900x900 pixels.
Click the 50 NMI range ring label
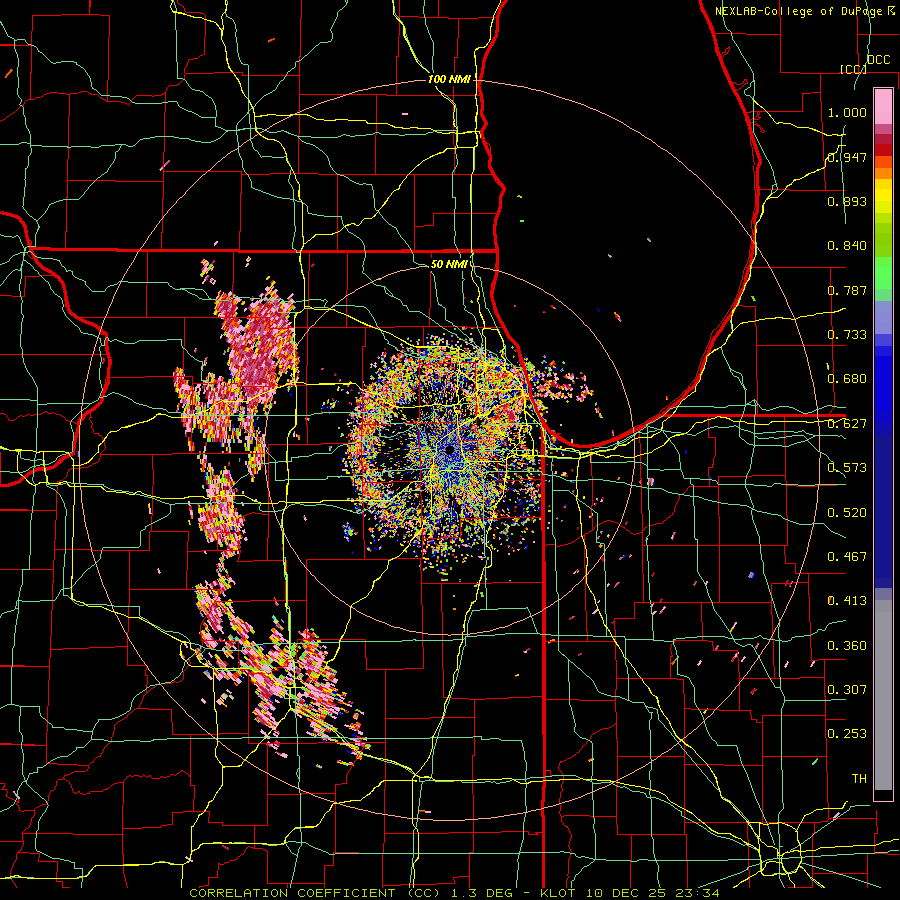449,264
